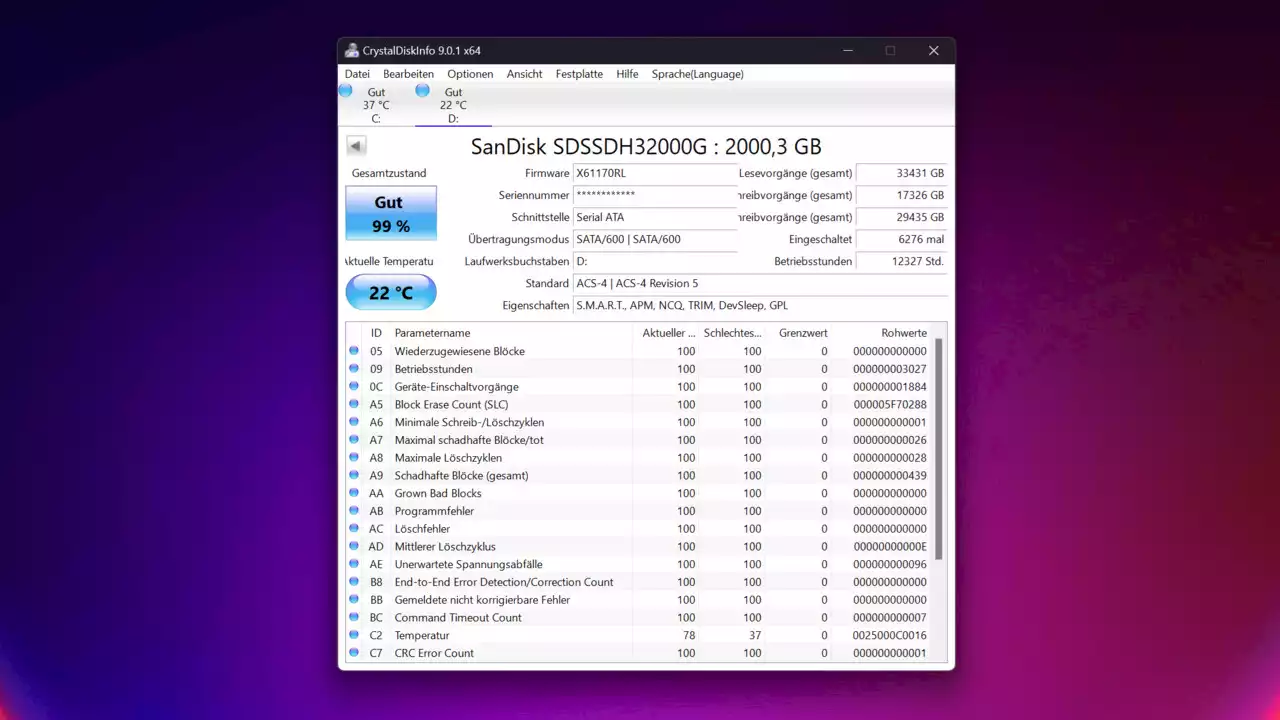Click status icon for Unerwartete Spannungsabfälle

pyautogui.click(x=354, y=564)
